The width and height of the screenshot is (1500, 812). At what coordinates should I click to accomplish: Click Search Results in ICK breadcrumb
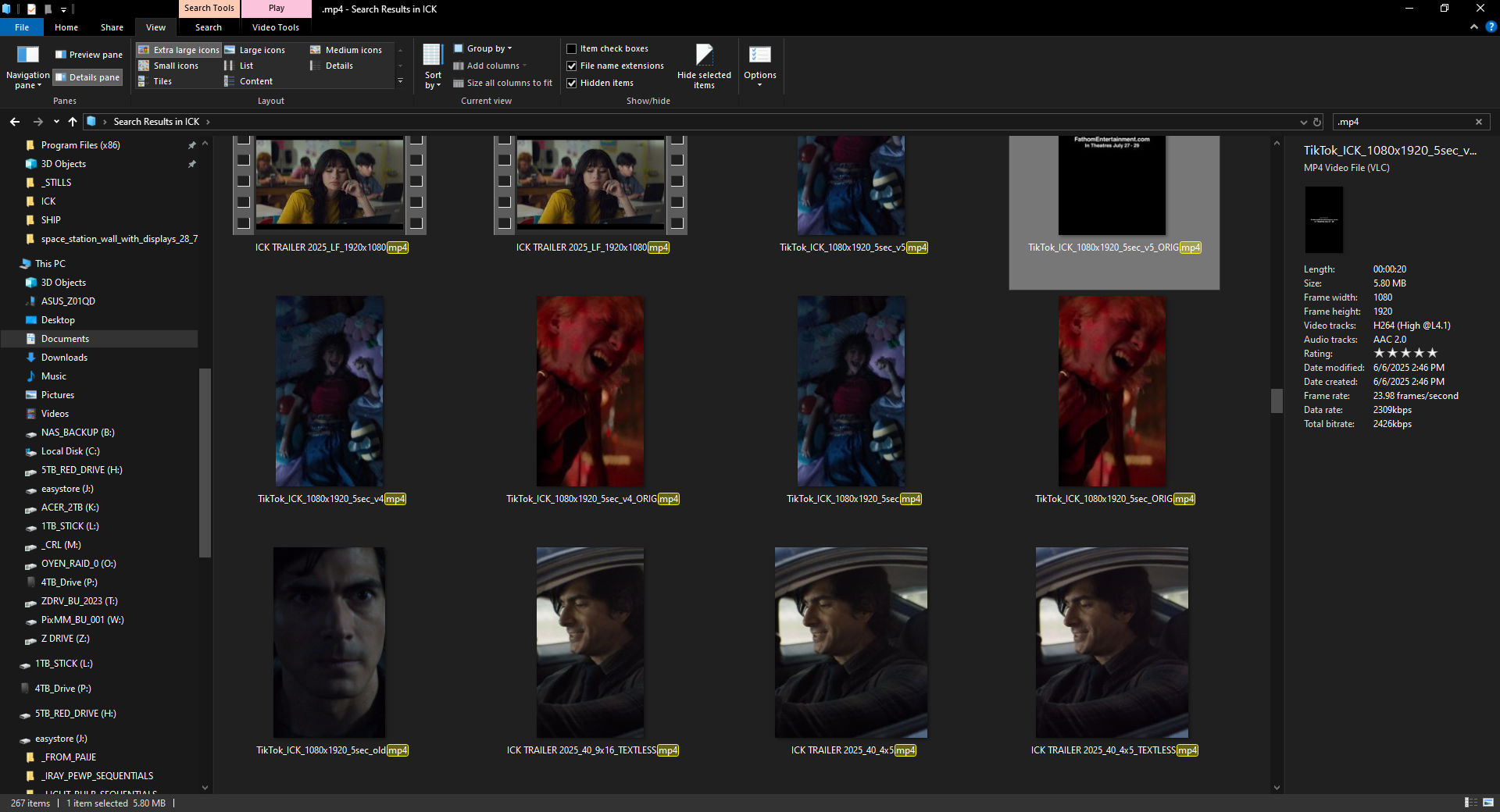[x=156, y=122]
